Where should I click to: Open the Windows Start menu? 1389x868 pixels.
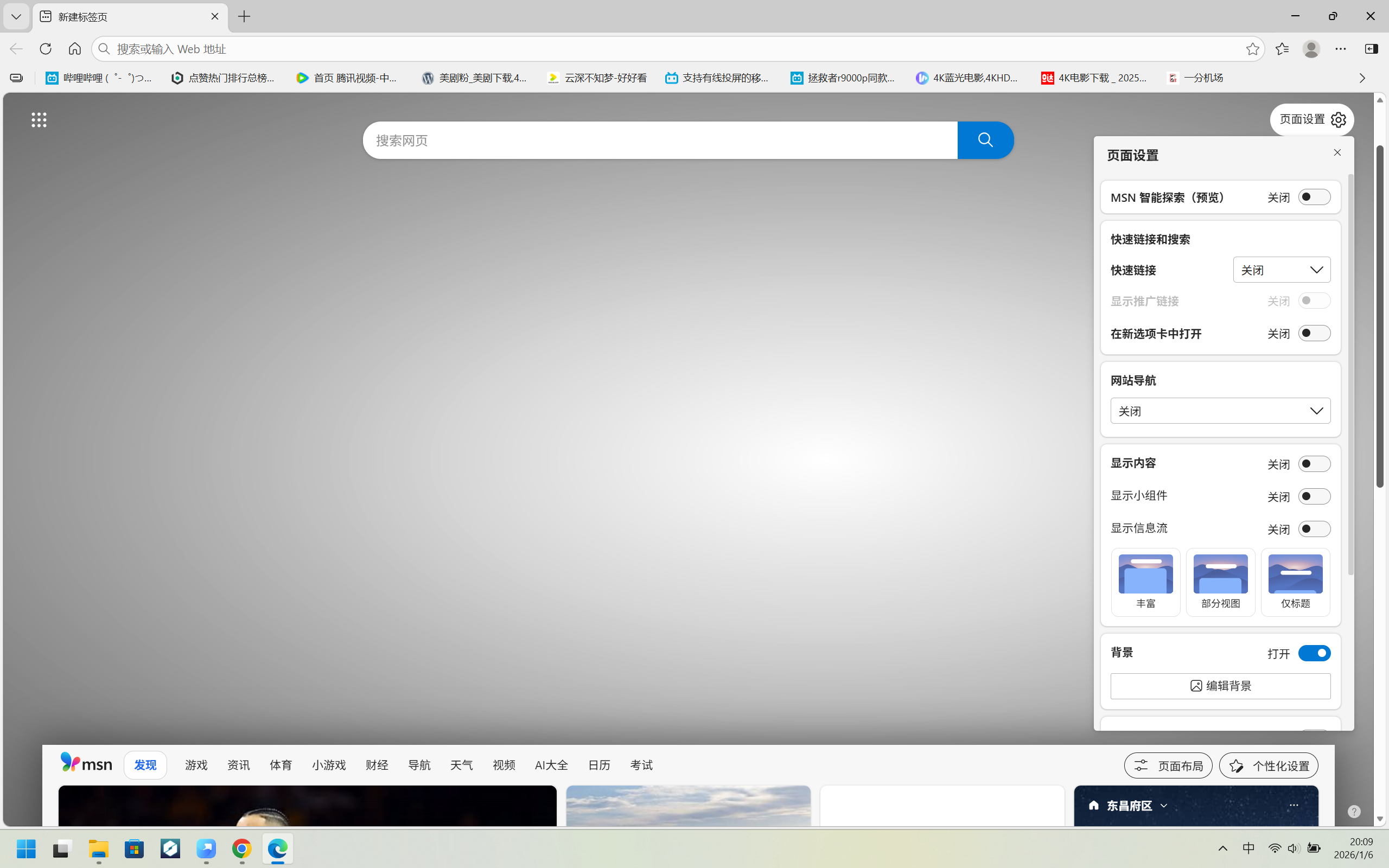[x=26, y=848]
